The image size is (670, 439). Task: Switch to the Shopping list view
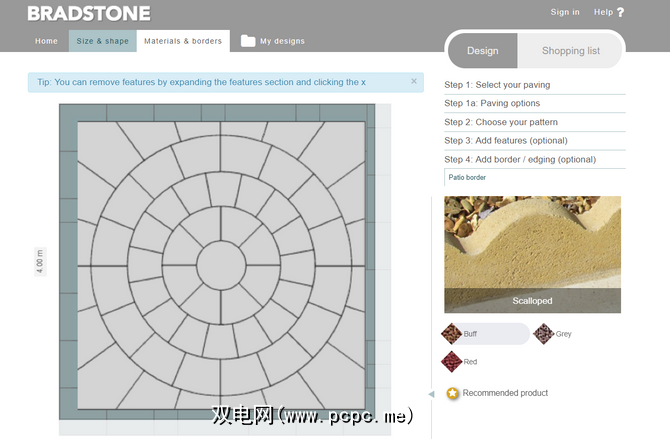click(571, 51)
